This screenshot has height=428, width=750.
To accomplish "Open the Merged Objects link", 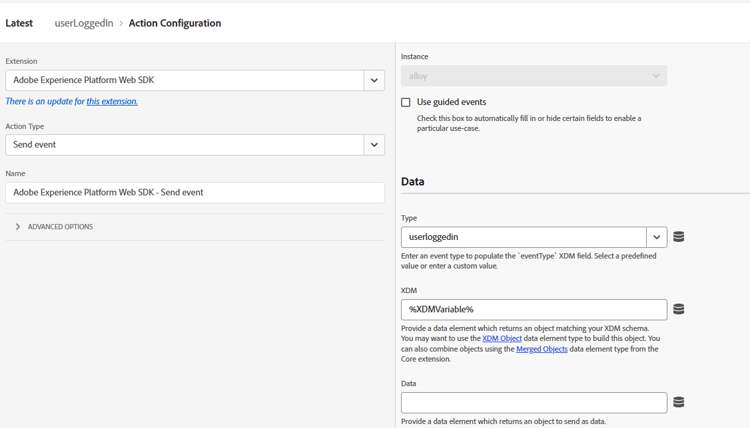I will [x=541, y=349].
